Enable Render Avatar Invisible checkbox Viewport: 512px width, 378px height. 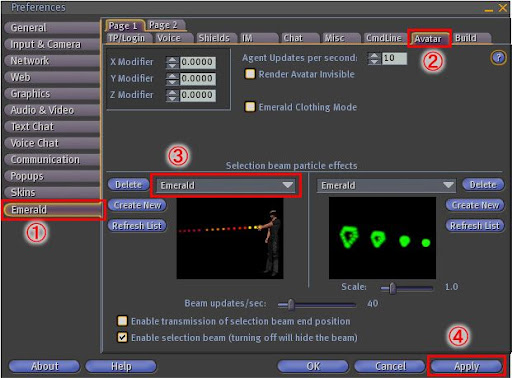[x=250, y=74]
